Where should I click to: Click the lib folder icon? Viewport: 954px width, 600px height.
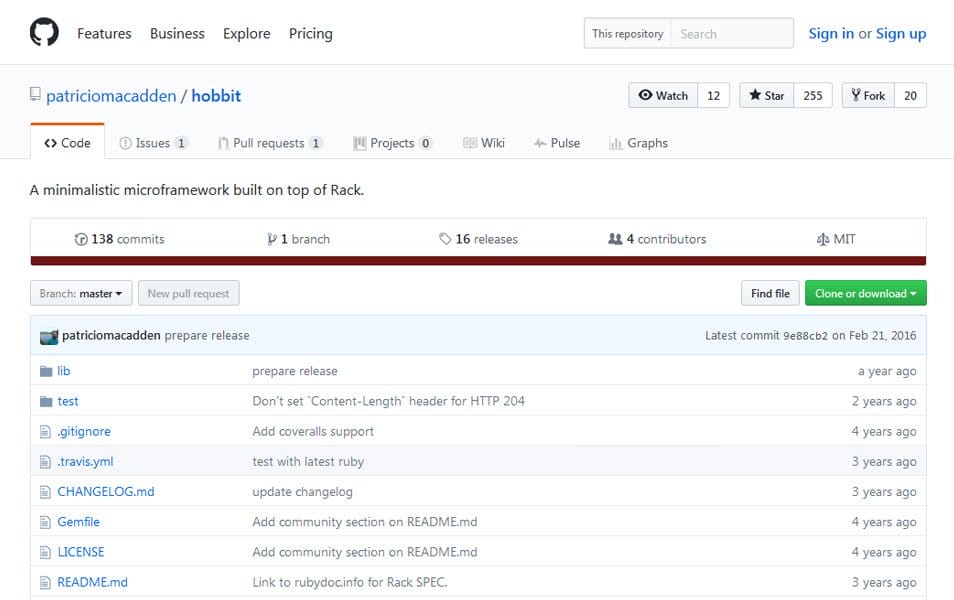point(46,371)
